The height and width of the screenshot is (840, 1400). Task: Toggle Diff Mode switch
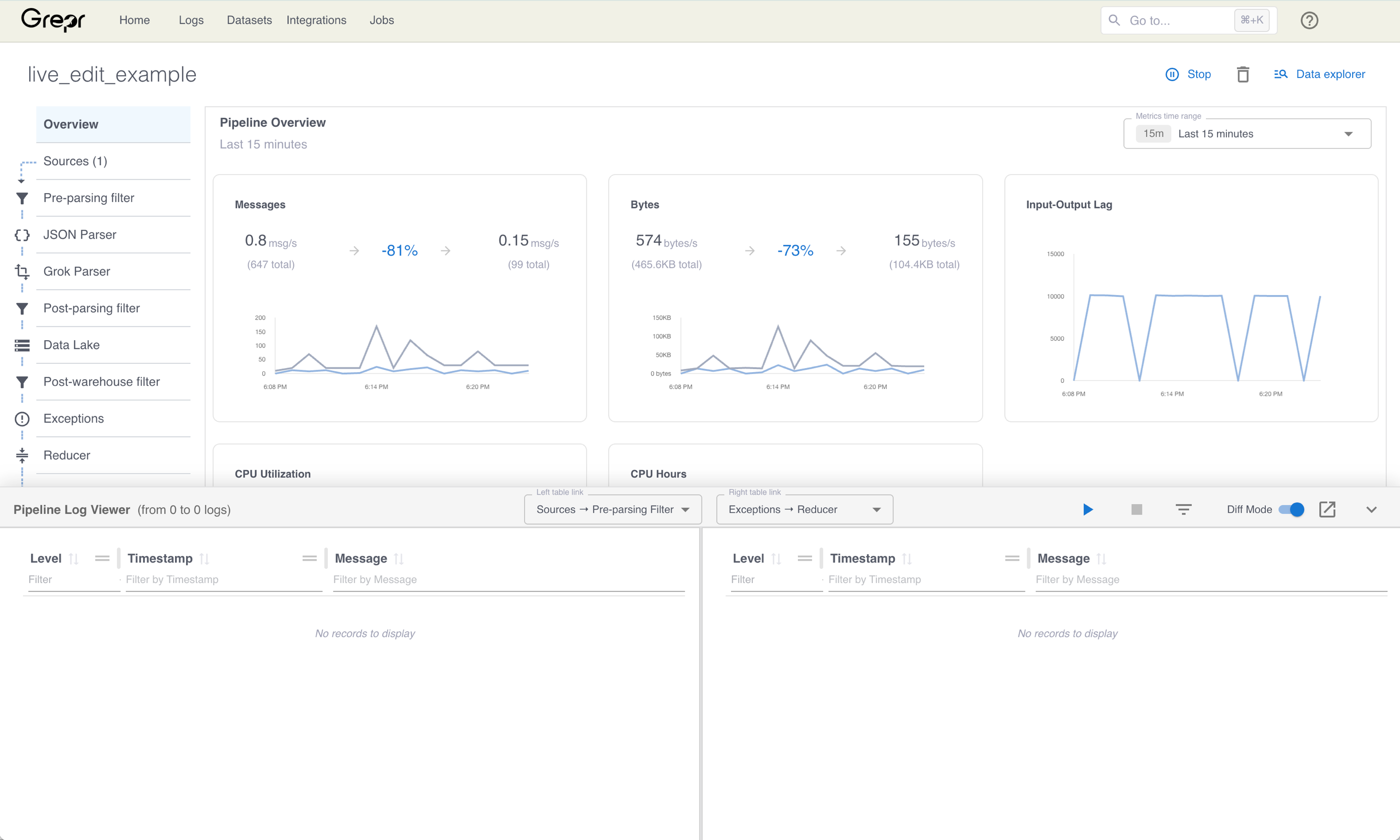[x=1291, y=510]
